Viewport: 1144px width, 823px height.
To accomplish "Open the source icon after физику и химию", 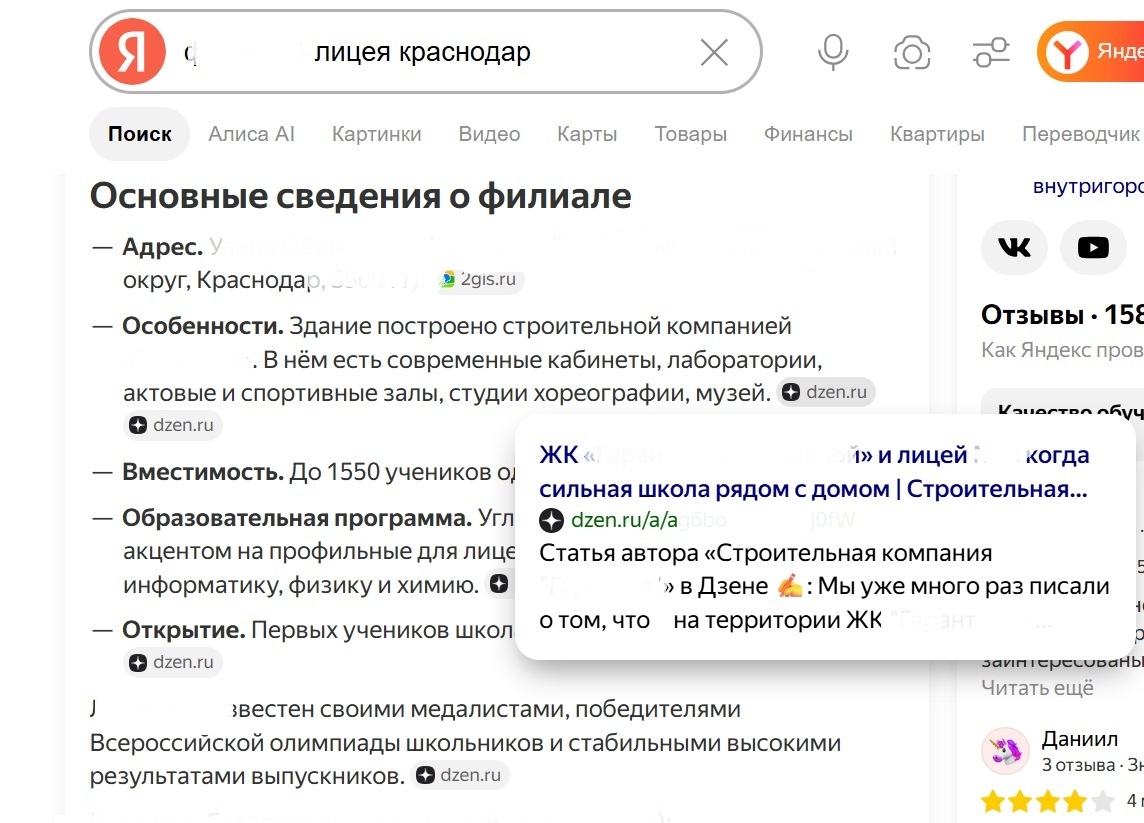I will [x=499, y=584].
